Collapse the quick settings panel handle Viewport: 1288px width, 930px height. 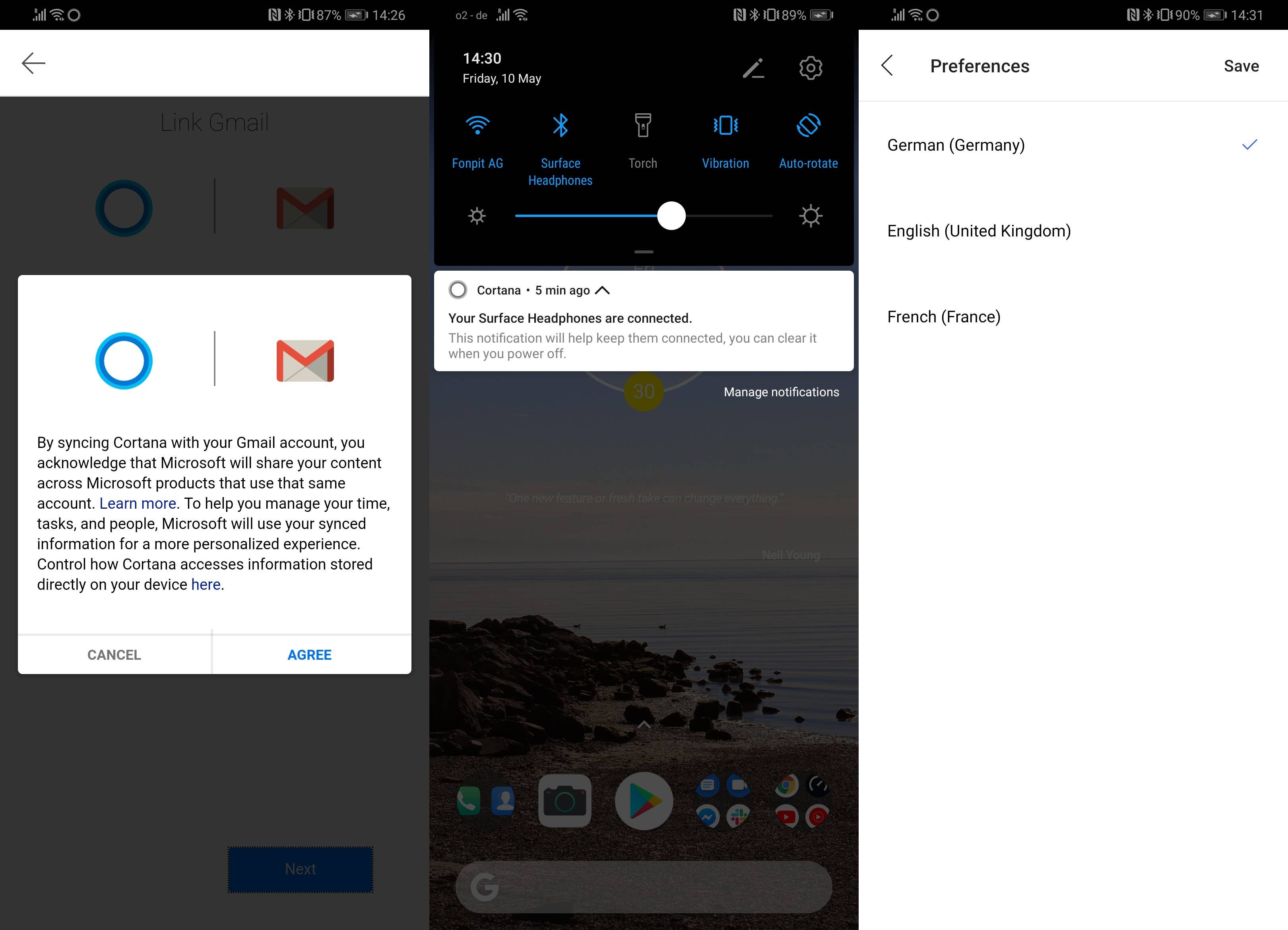[644, 252]
